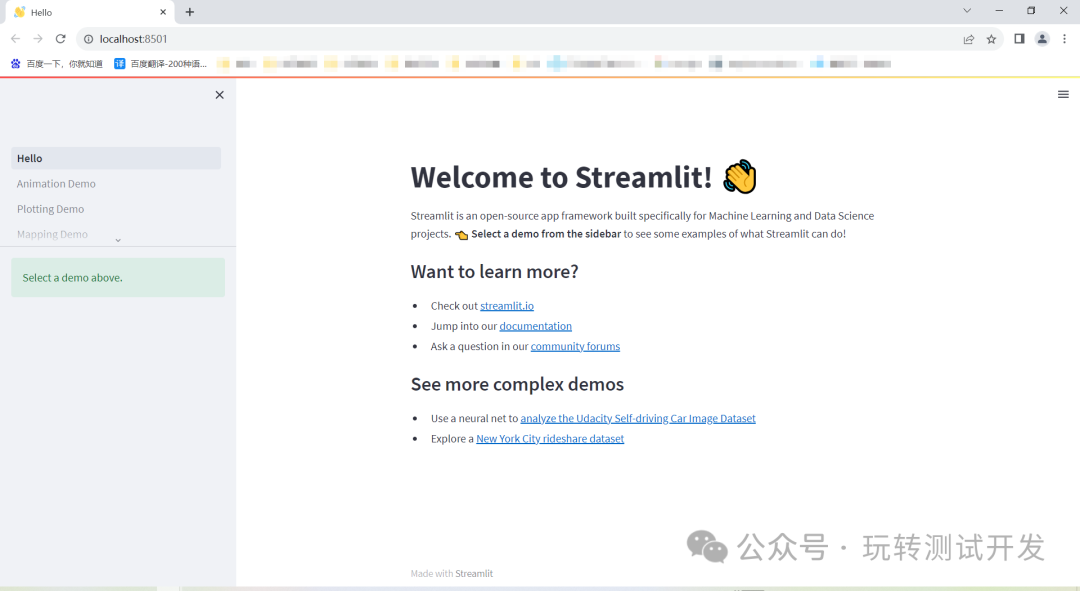
Task: Open the browser profile avatar
Action: click(x=1042, y=39)
